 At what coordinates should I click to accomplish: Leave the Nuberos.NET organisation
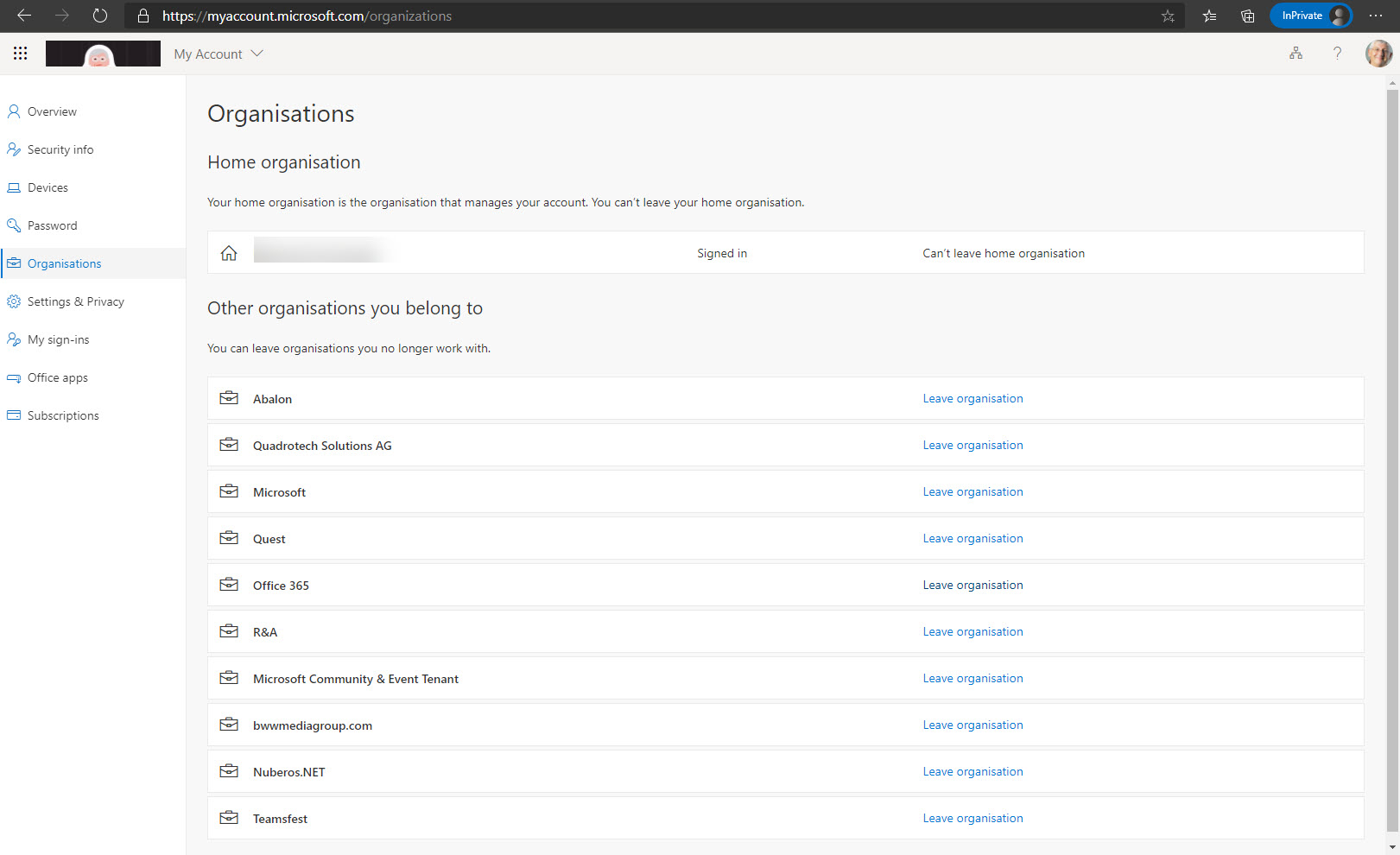click(972, 771)
